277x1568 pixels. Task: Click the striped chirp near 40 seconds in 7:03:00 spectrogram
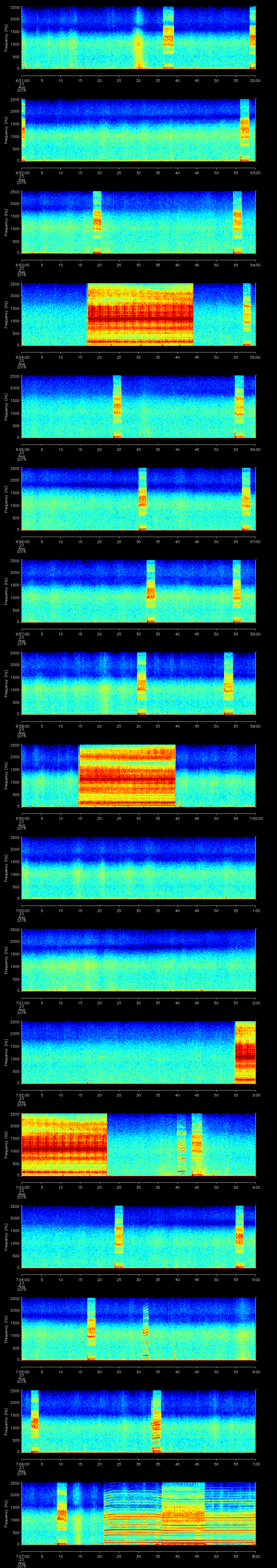coord(181,1144)
